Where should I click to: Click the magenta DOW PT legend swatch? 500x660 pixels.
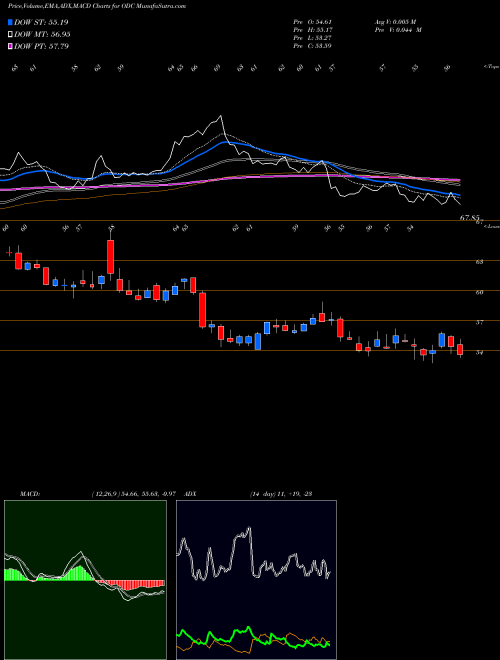[11, 46]
